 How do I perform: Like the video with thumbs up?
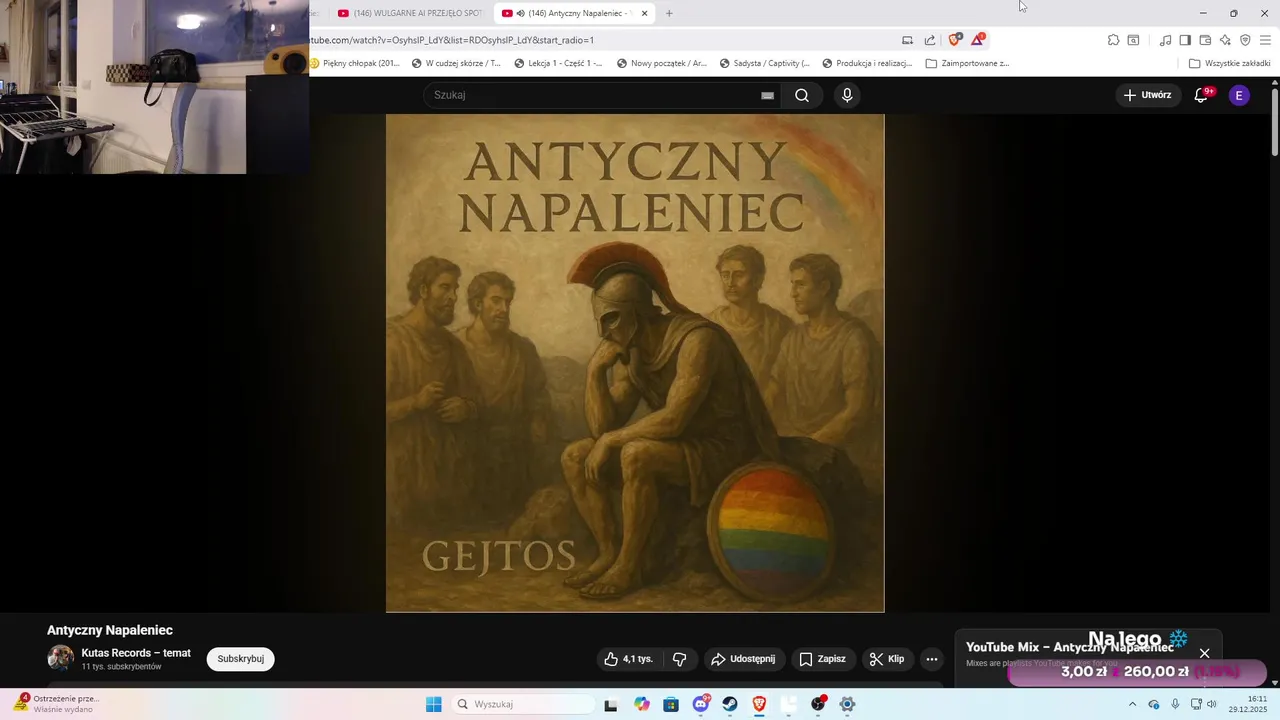(629, 659)
